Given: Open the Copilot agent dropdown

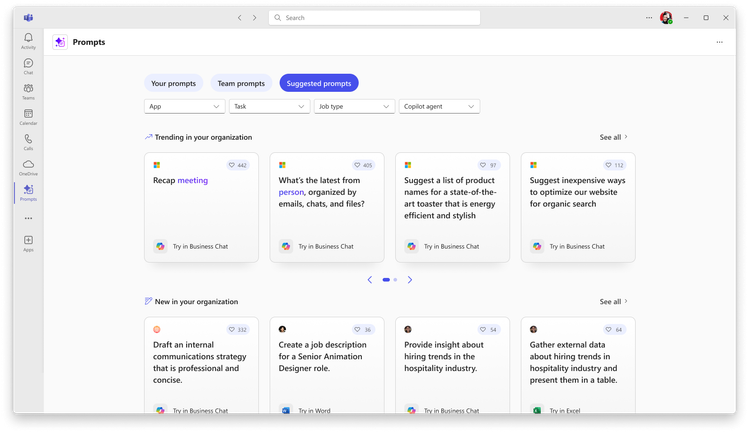Looking at the screenshot, I should [x=439, y=106].
